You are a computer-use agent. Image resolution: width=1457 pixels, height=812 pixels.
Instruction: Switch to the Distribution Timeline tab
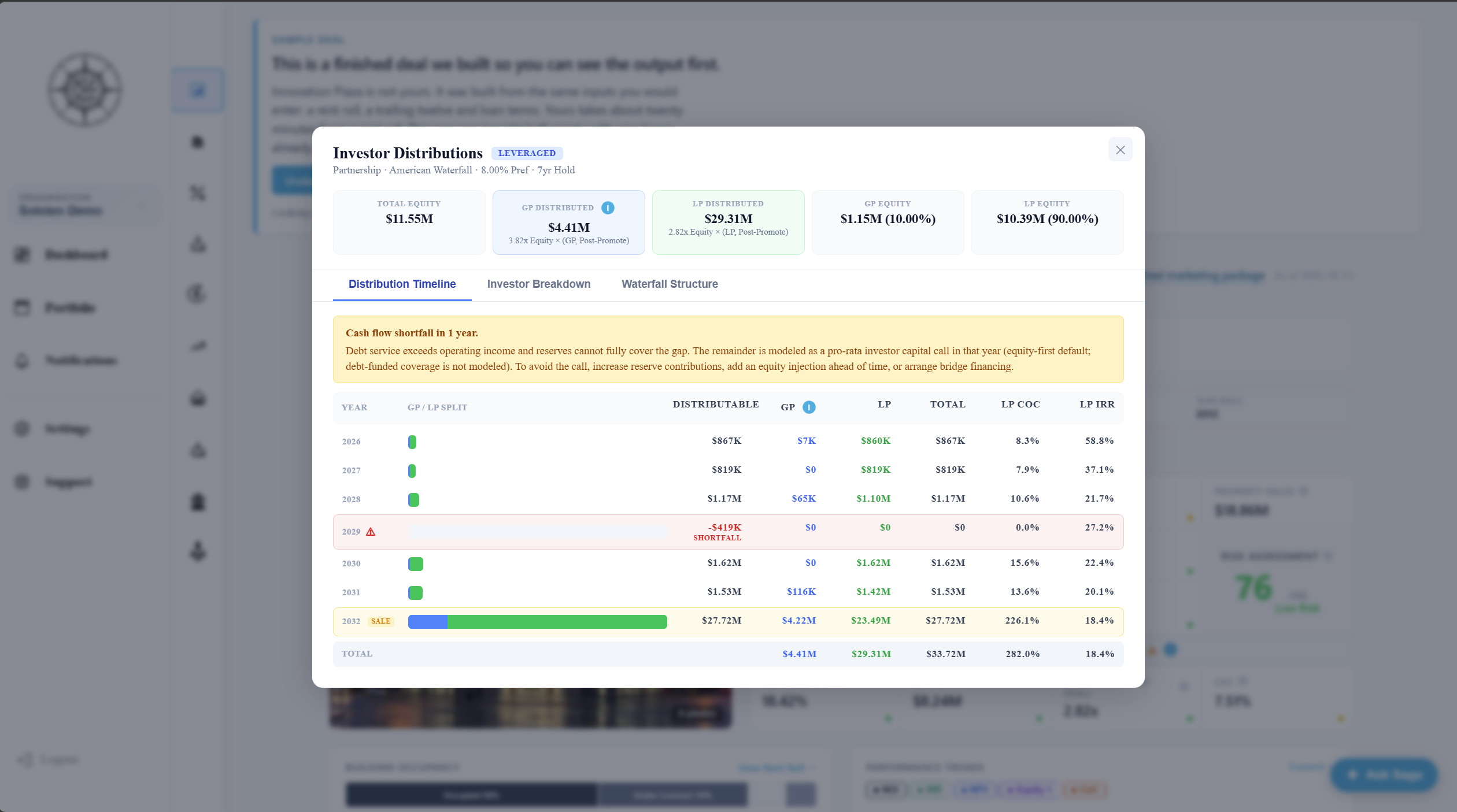402,284
